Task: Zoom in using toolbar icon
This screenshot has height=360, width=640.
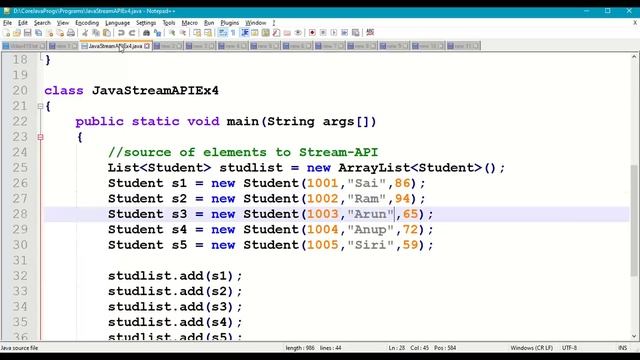Action: (172, 32)
